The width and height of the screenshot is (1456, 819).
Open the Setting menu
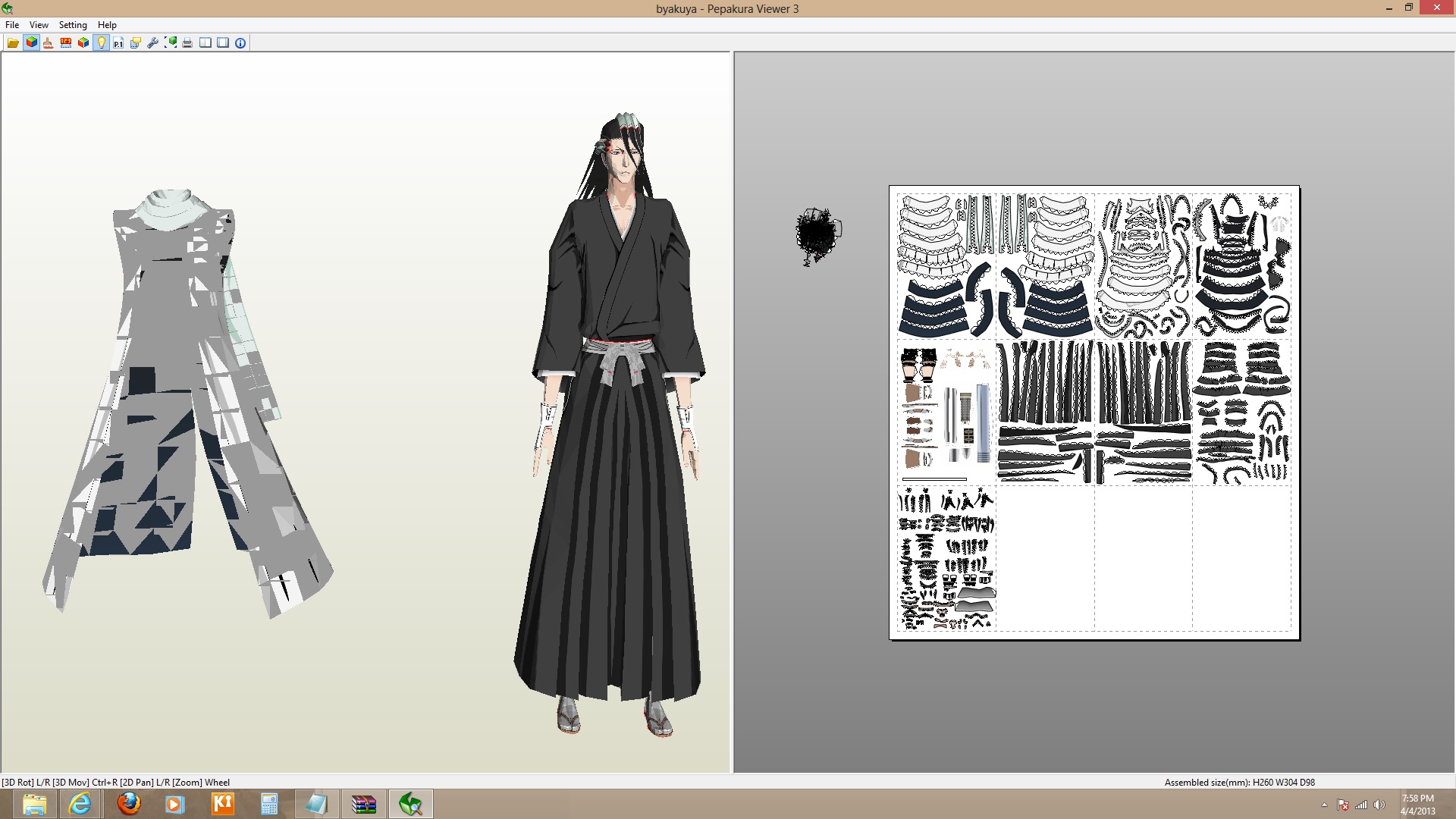click(x=73, y=24)
